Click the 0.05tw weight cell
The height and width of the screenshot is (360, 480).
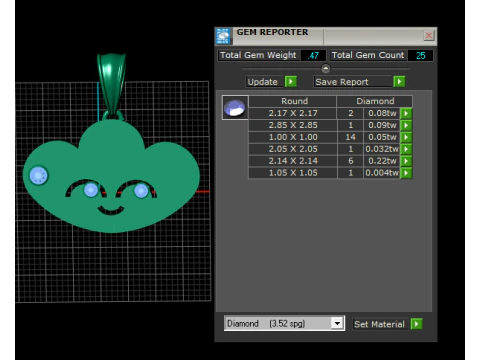pos(382,137)
